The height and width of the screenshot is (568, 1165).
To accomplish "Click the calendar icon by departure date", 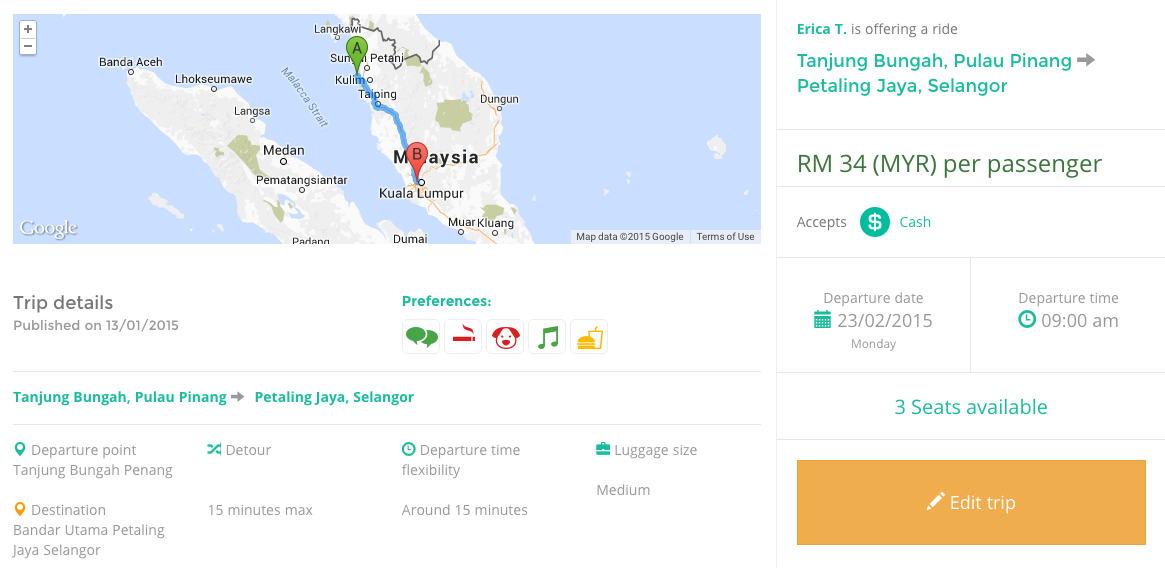I will (822, 320).
